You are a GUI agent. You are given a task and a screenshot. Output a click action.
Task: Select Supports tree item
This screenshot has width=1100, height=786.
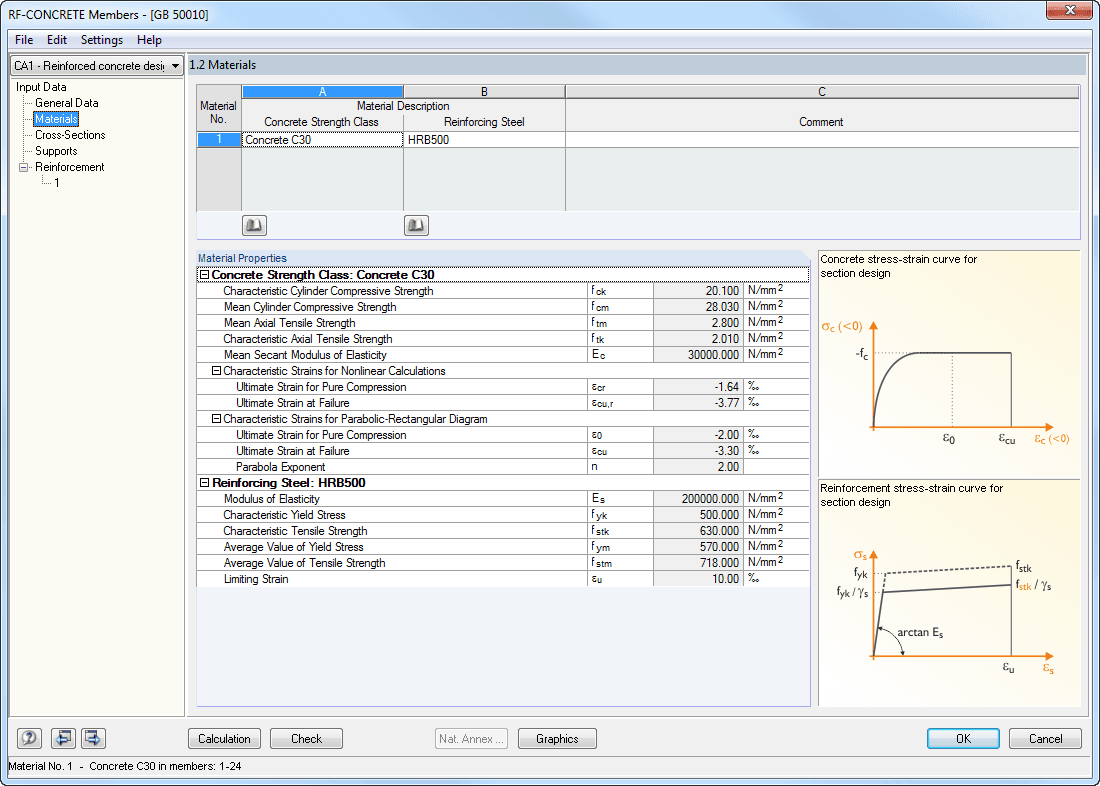[x=56, y=151]
